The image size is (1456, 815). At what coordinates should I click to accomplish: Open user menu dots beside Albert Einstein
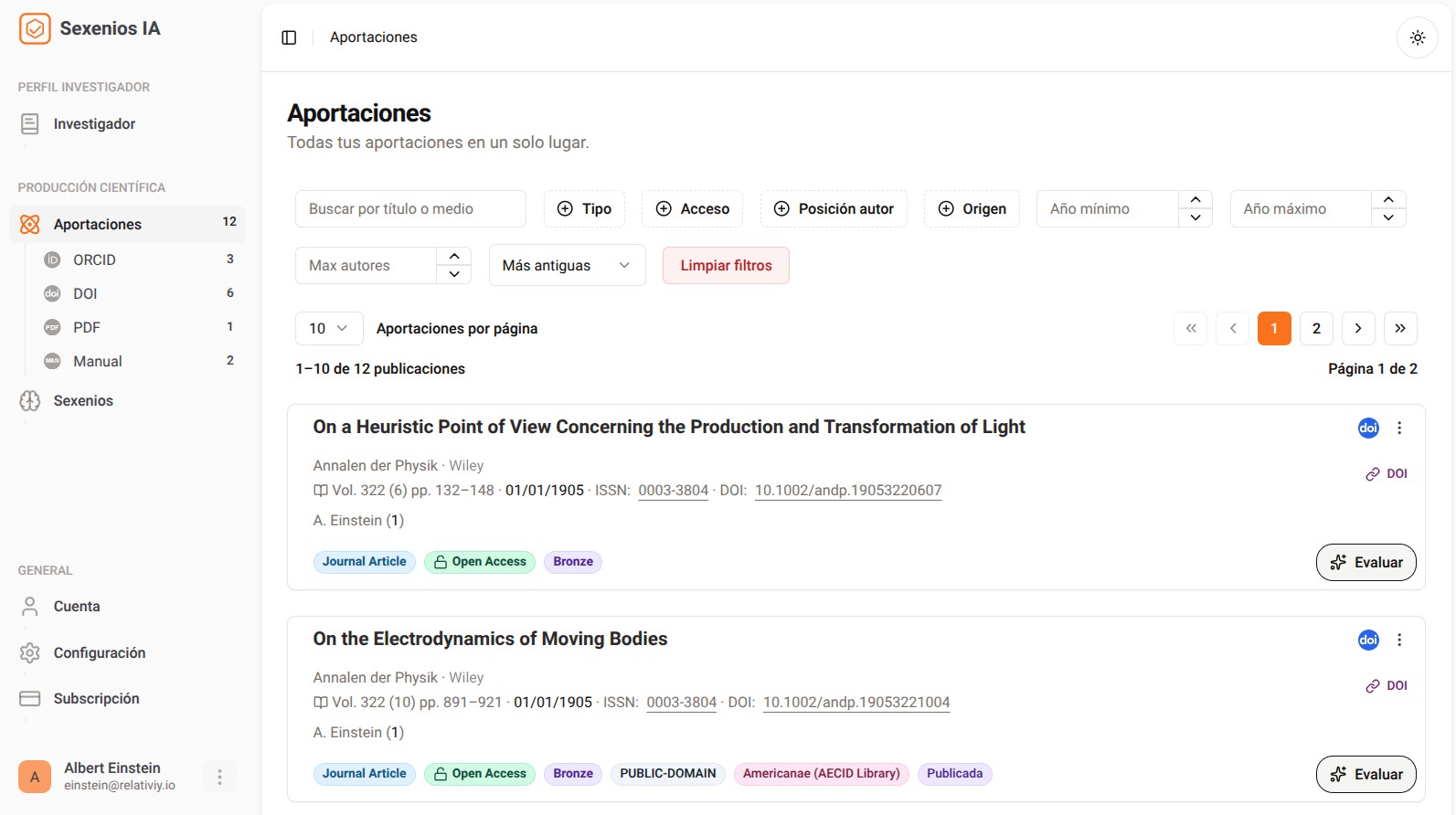219,777
